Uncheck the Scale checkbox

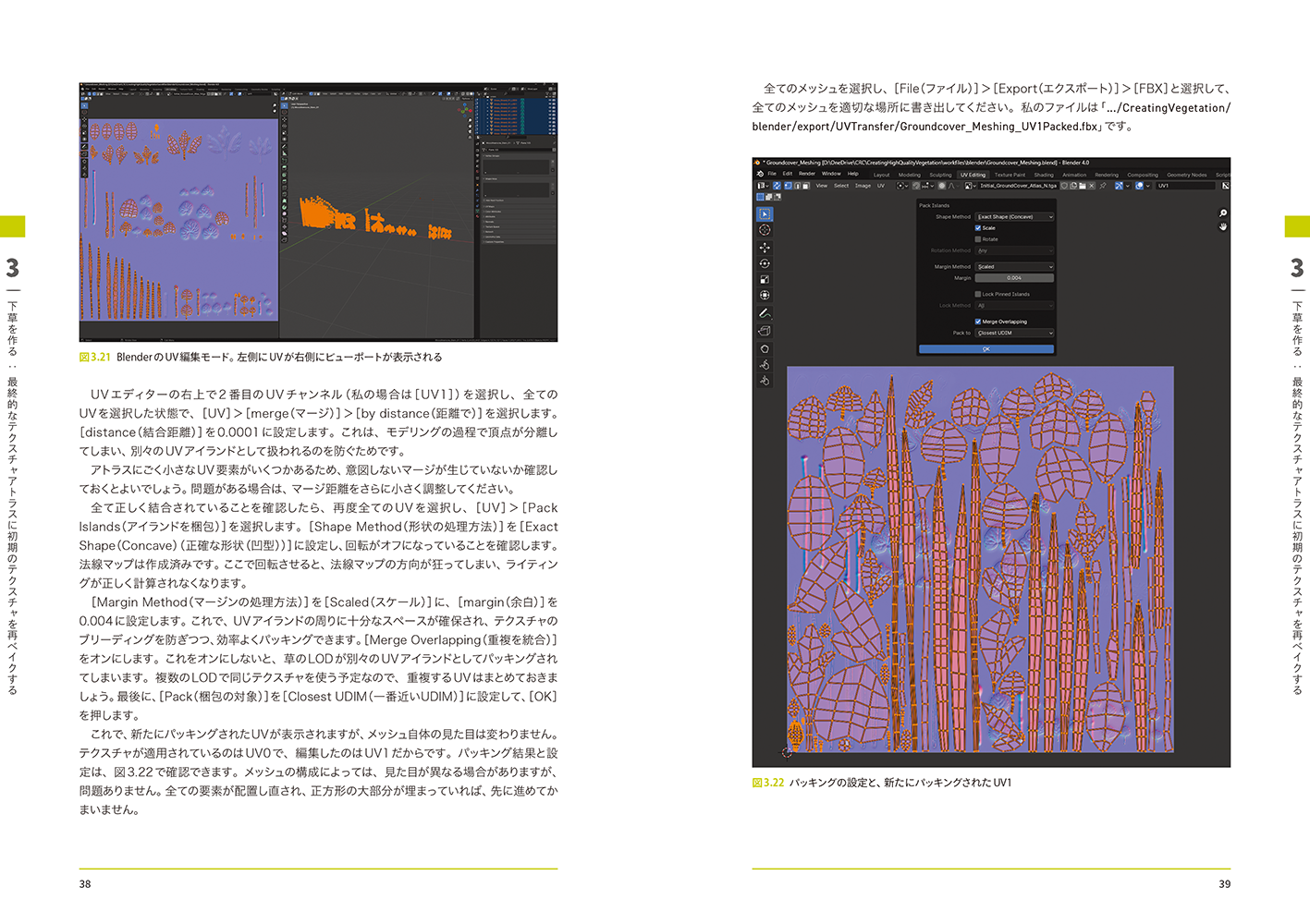tap(978, 228)
